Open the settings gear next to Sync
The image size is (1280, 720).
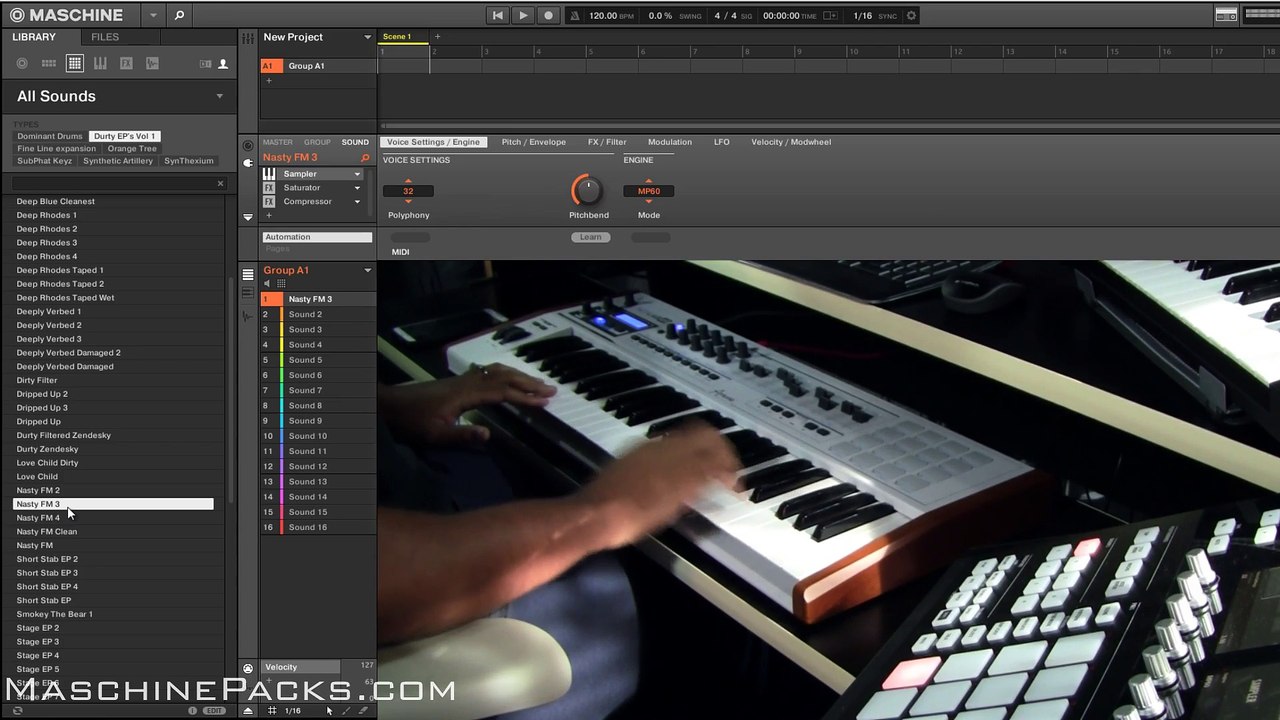[x=911, y=16]
